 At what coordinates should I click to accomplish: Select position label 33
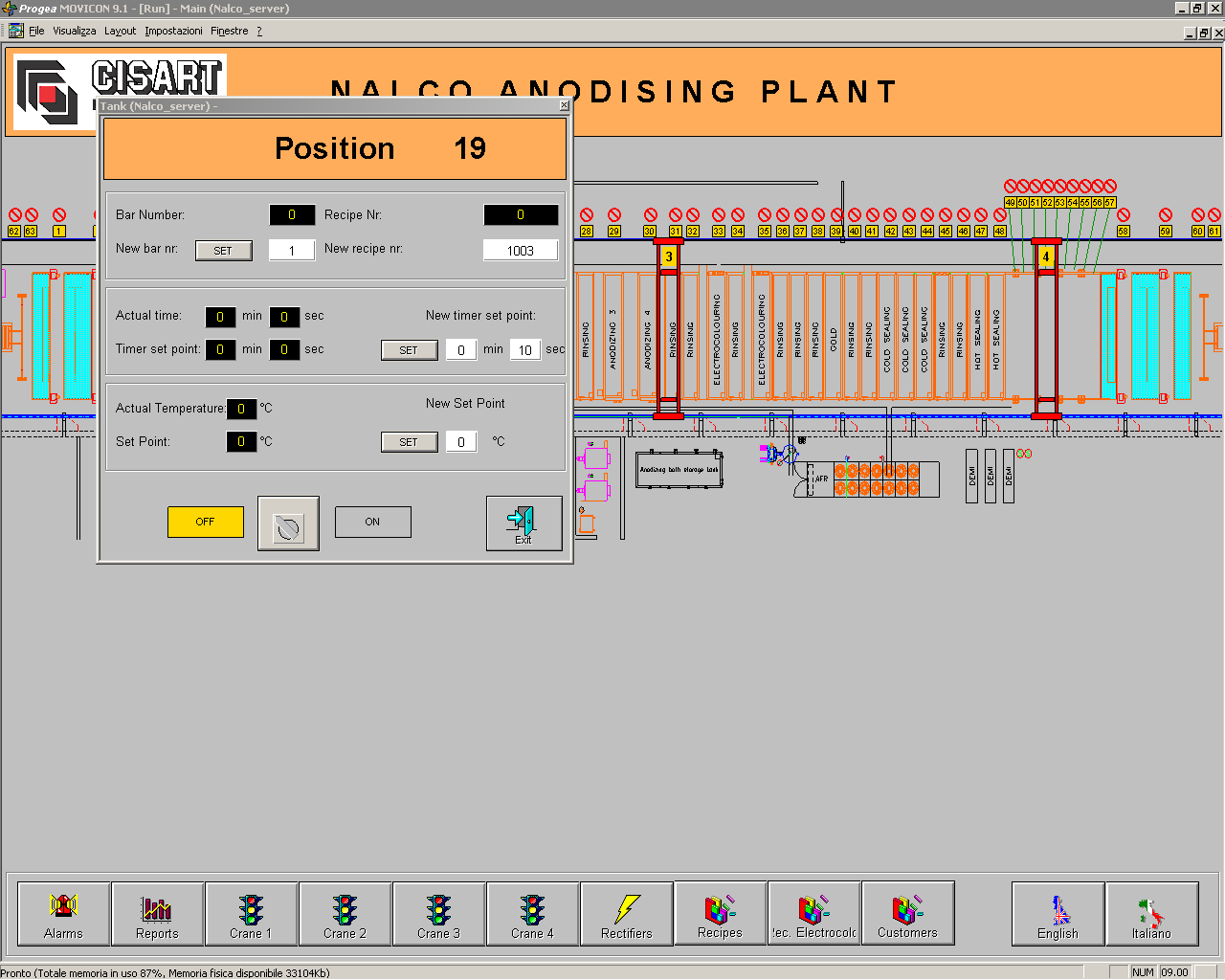click(719, 232)
